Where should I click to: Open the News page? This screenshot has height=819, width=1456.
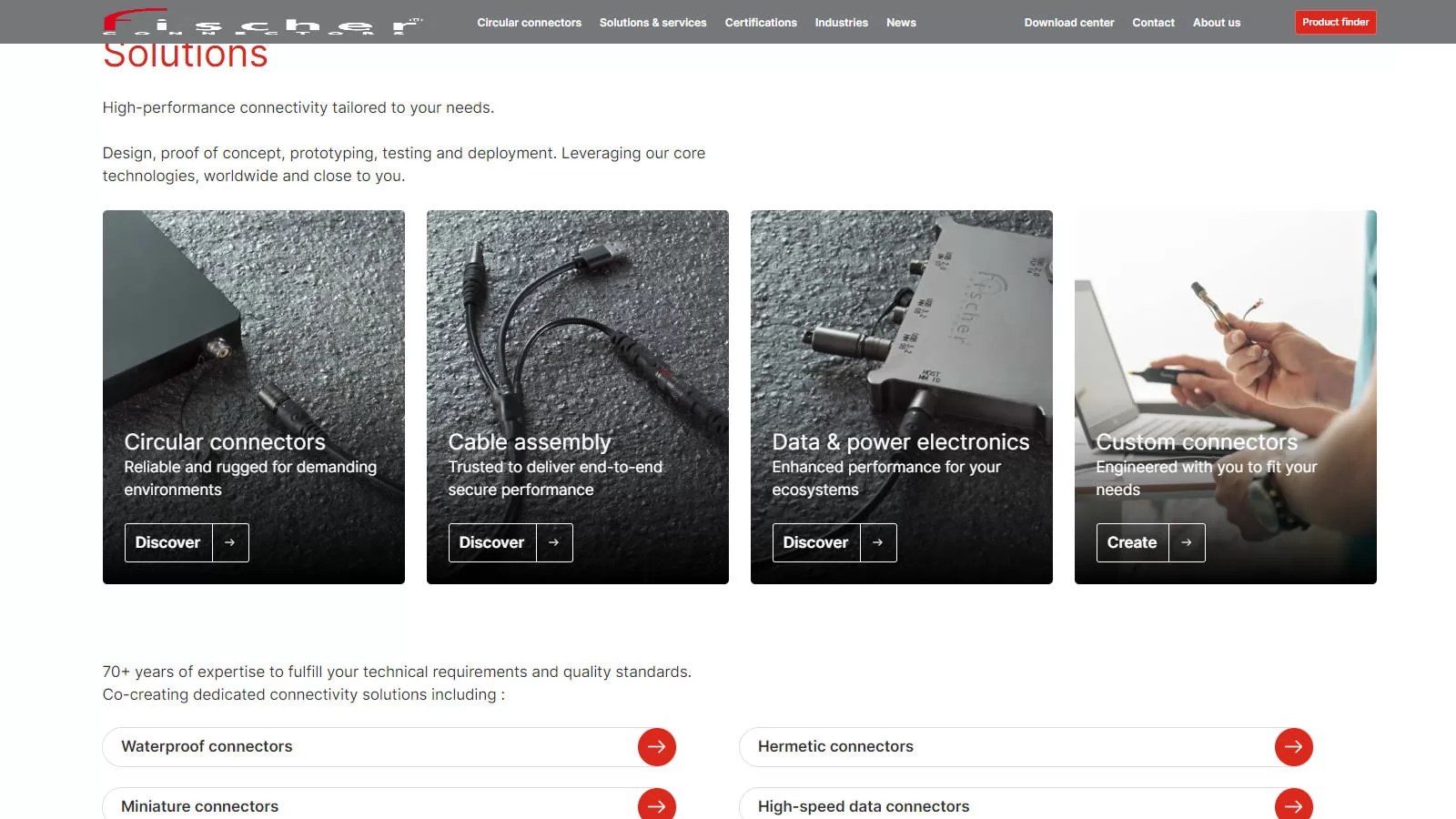pyautogui.click(x=901, y=23)
